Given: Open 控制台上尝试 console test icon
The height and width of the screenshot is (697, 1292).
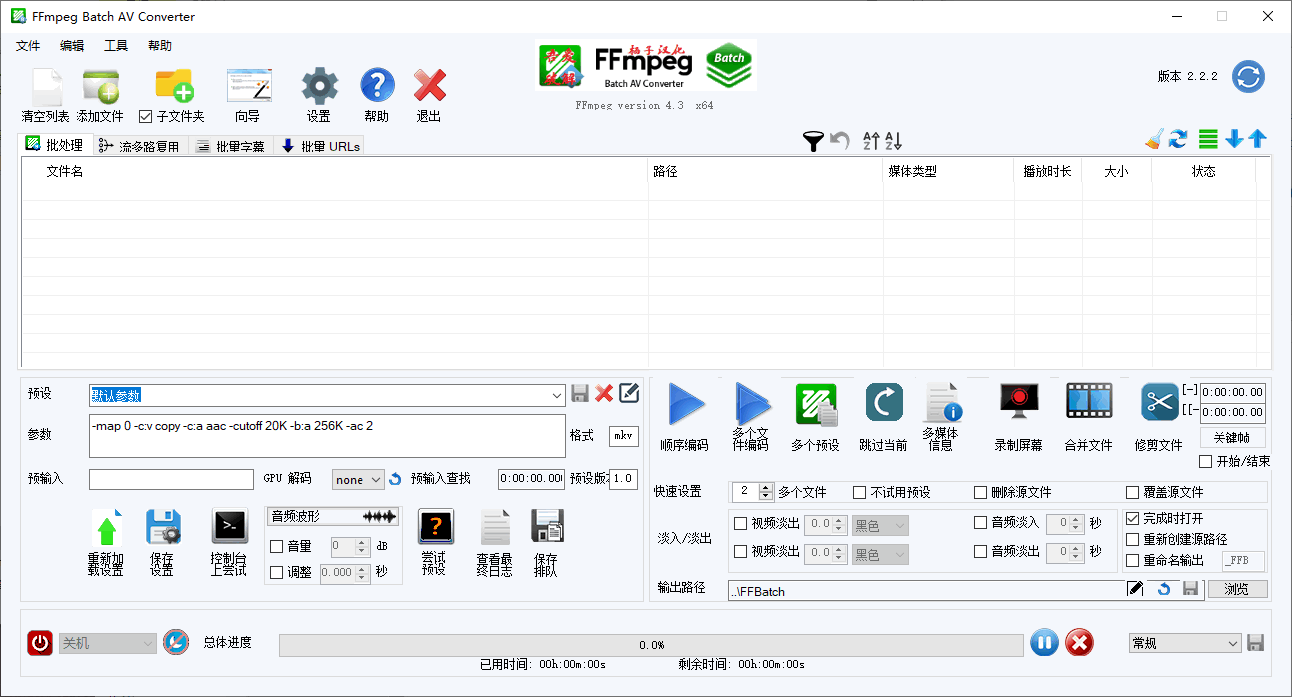Looking at the screenshot, I should click(x=229, y=526).
